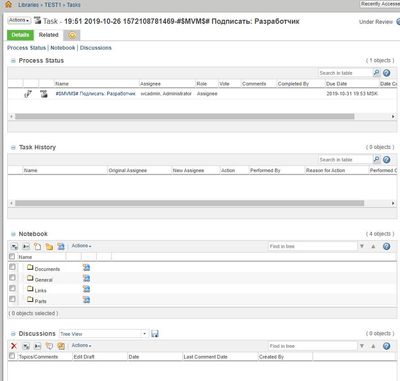Click the Process Status Search in table field

(345, 73)
